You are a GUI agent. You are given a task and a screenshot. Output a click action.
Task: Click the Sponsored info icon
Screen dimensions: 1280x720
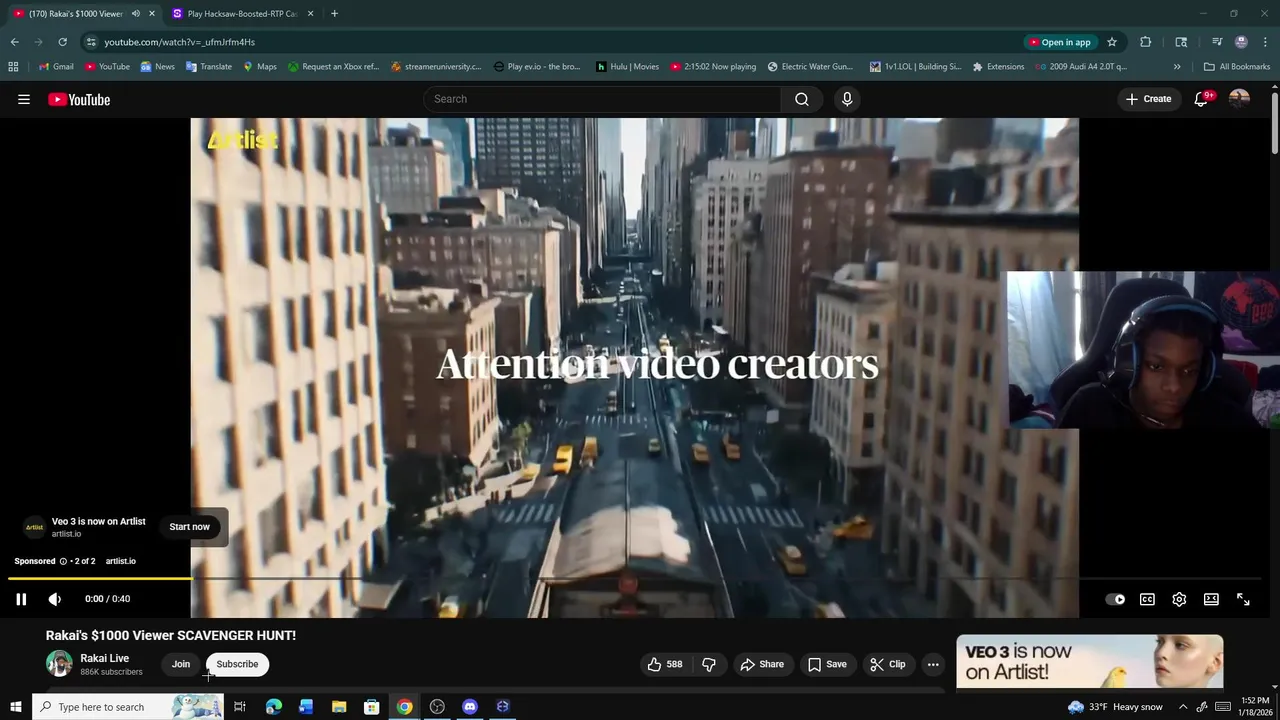63,561
